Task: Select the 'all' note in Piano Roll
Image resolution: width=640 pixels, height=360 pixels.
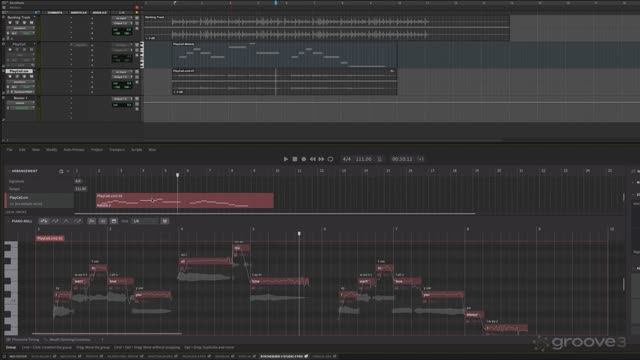Action: [x=205, y=261]
